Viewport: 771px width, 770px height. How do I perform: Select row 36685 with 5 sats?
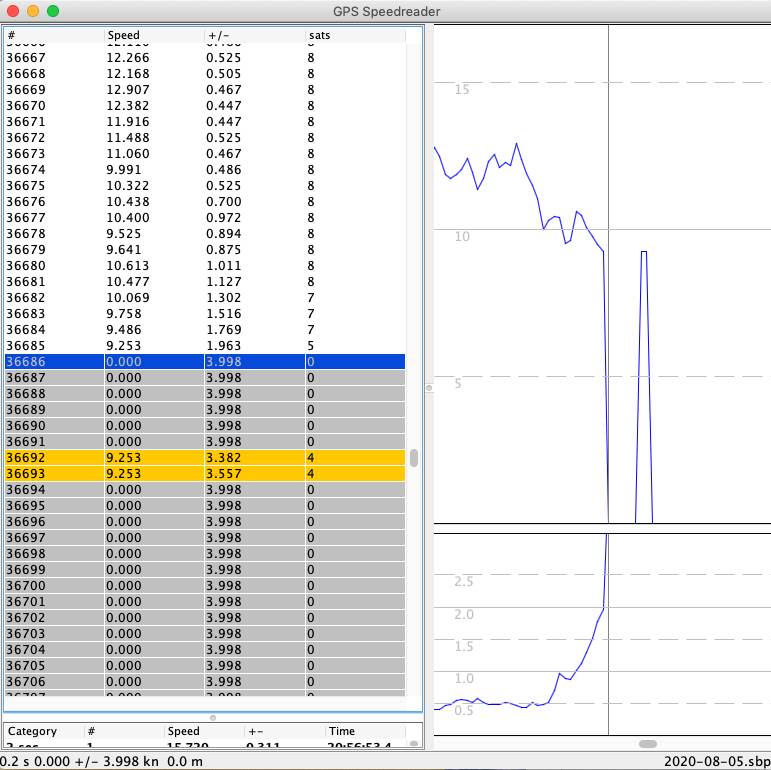pyautogui.click(x=204, y=345)
